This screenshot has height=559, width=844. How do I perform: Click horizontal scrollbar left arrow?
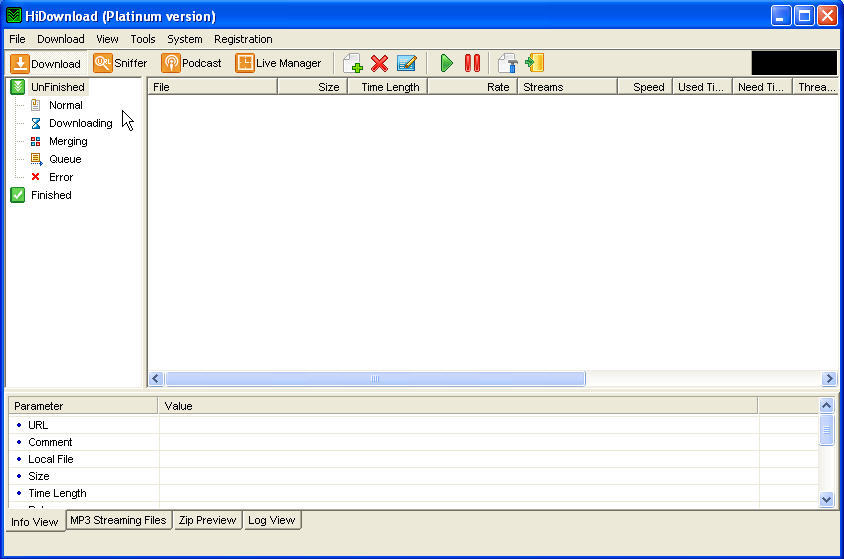tap(156, 379)
